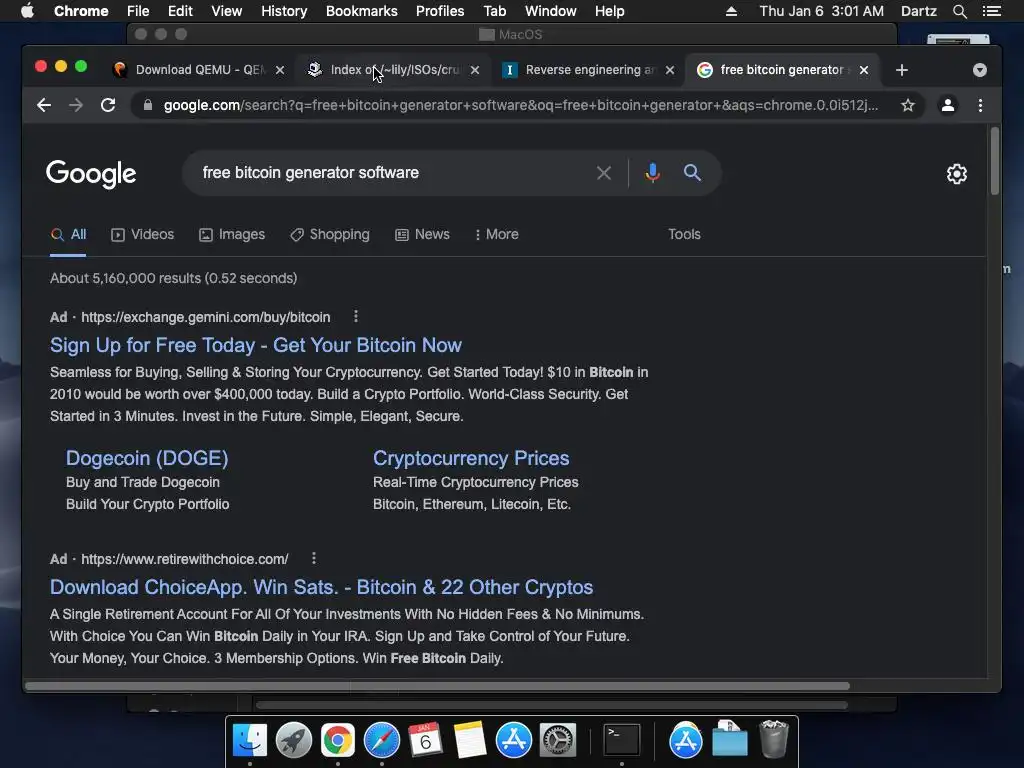Click the Chrome address bar URL
The width and height of the screenshot is (1024, 768).
[520, 105]
